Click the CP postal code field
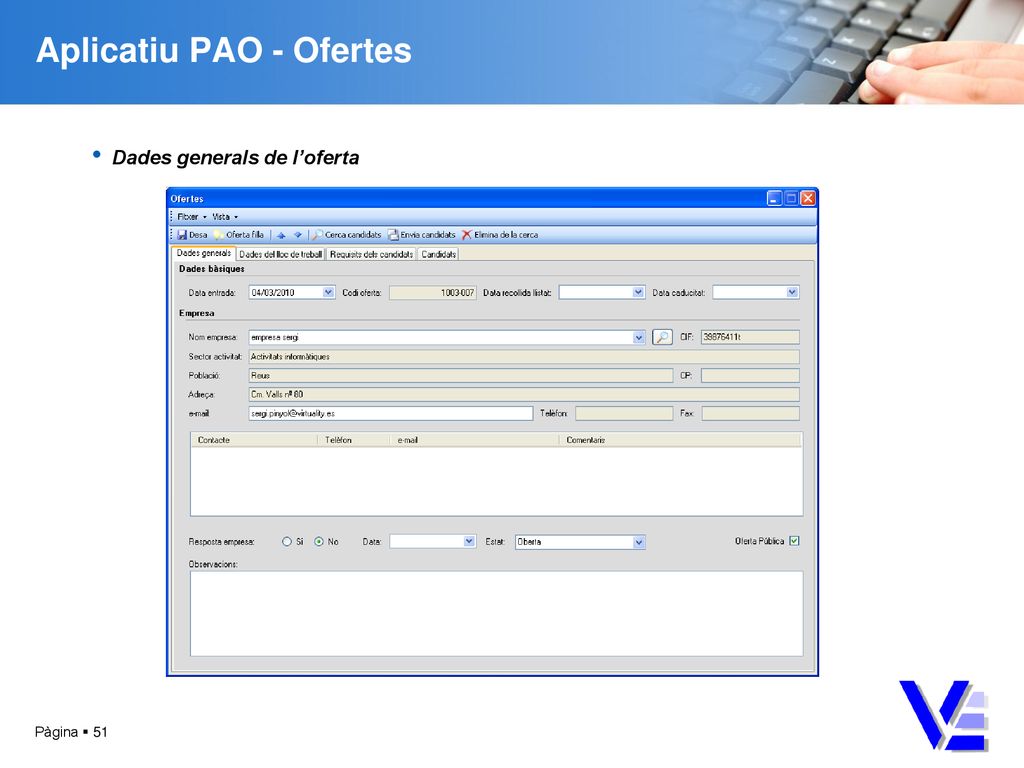1024x768 pixels. click(x=750, y=376)
